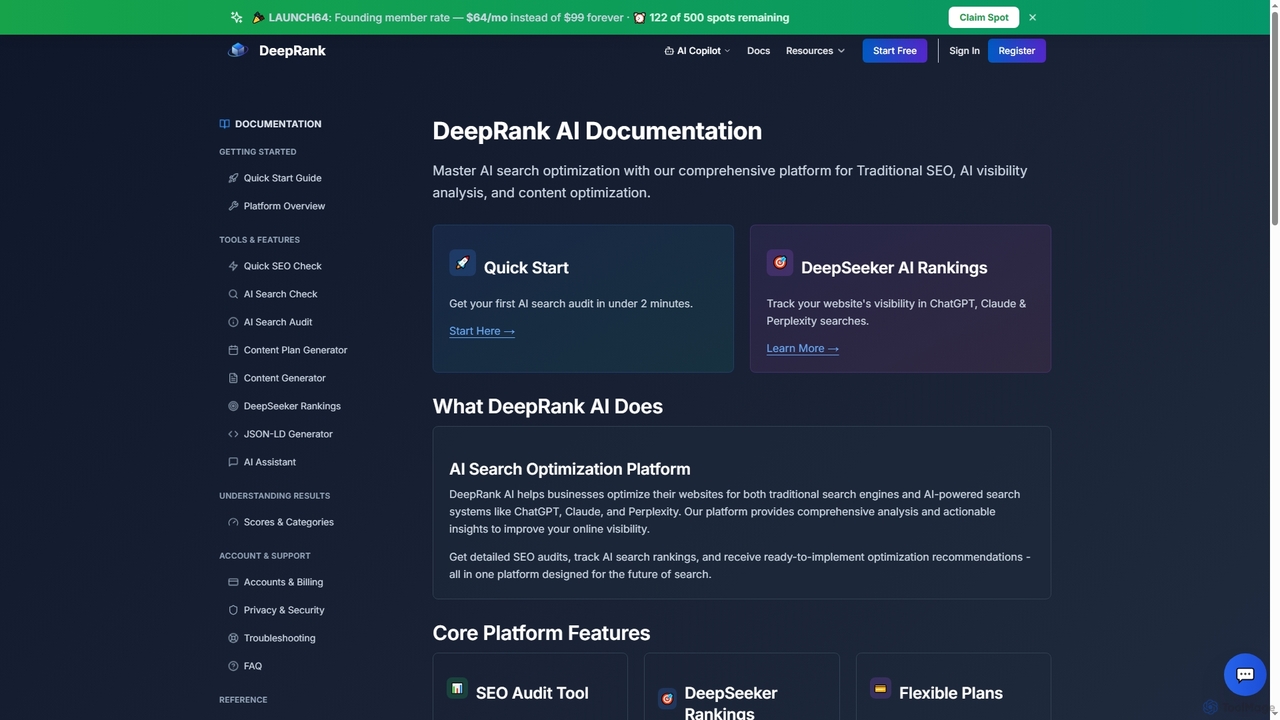The height and width of the screenshot is (720, 1280).
Task: Click the LAUNCH64 promo code text
Action: click(x=299, y=18)
